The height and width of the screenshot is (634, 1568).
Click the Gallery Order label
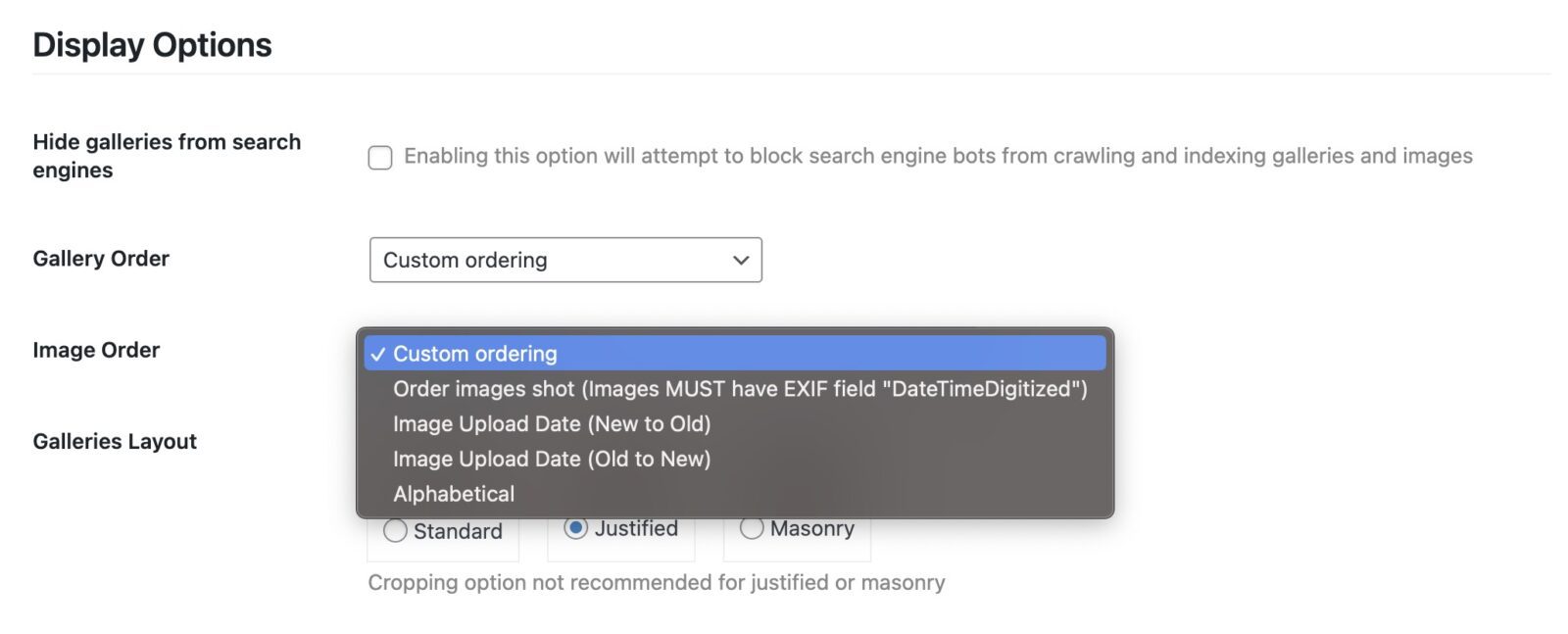coord(101,259)
